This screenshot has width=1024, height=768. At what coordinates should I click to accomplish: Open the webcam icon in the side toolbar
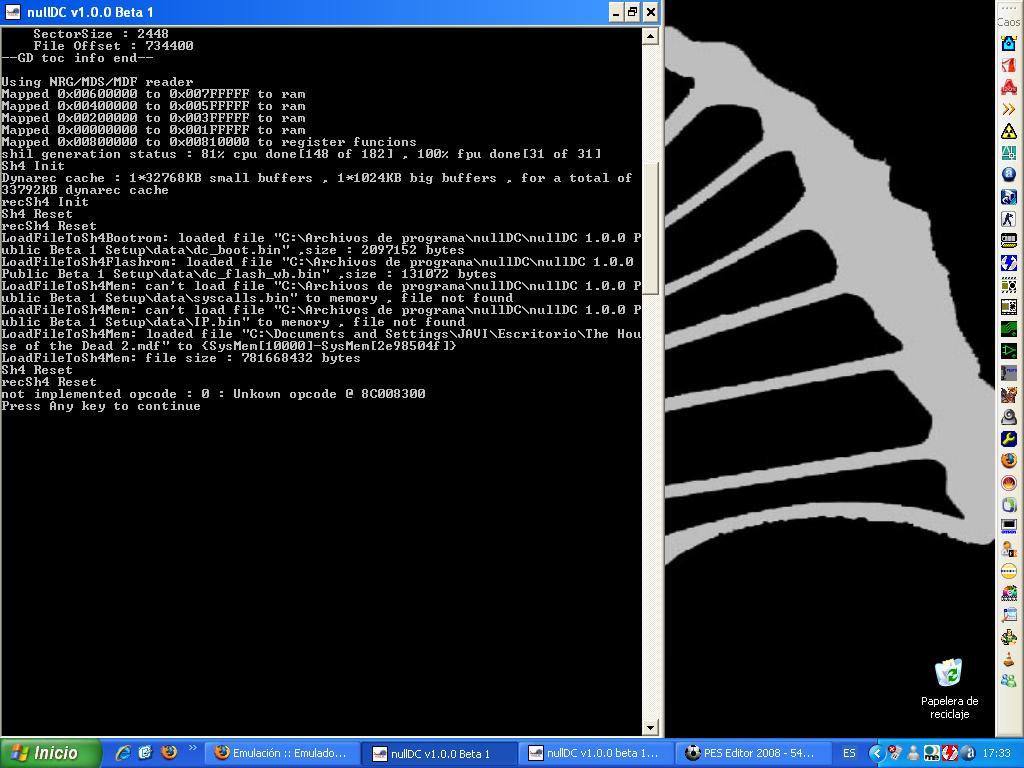1009,417
